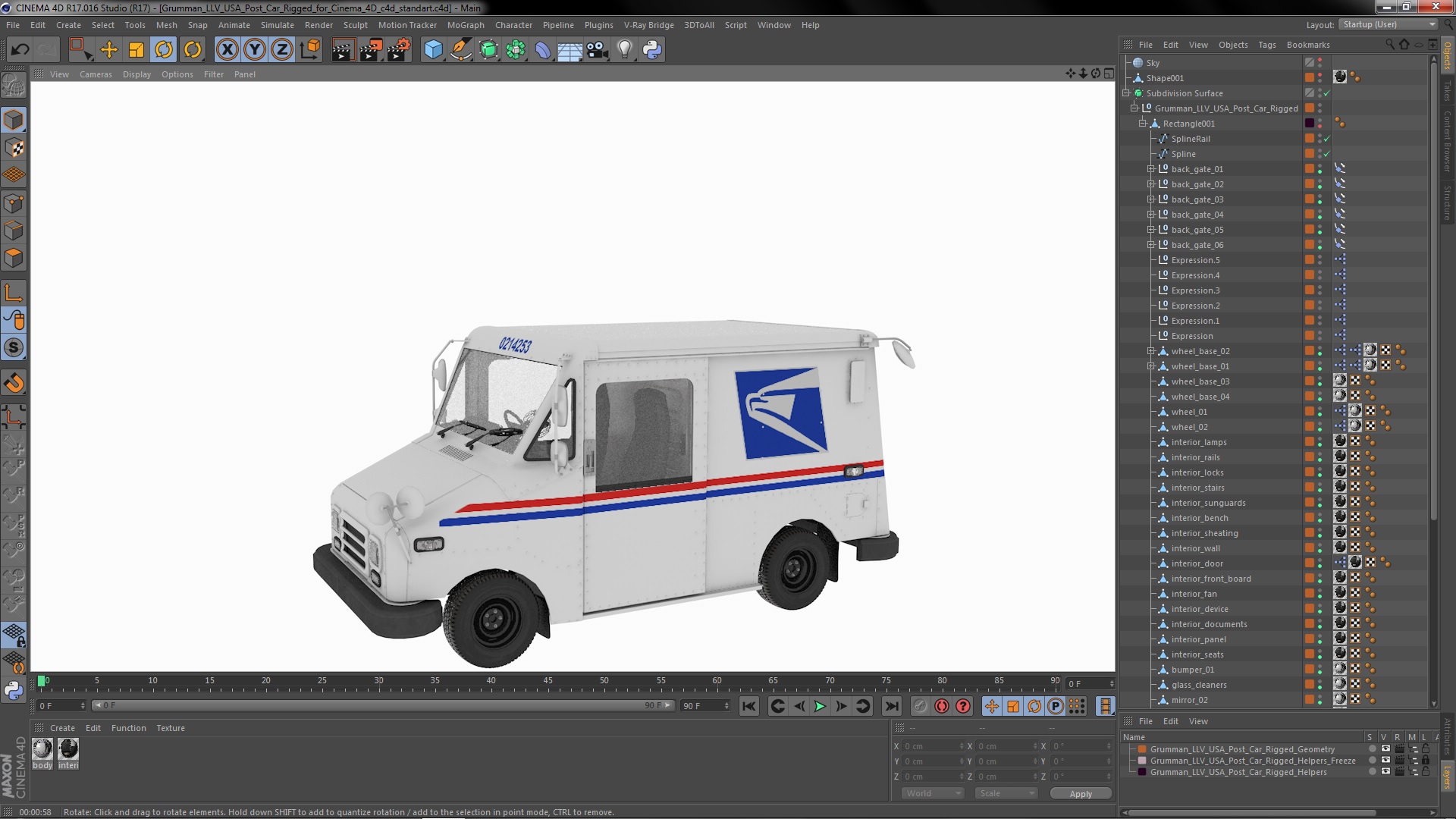Toggle Snap S icon in left sidebar
Image resolution: width=1456 pixels, height=819 pixels.
(x=14, y=348)
